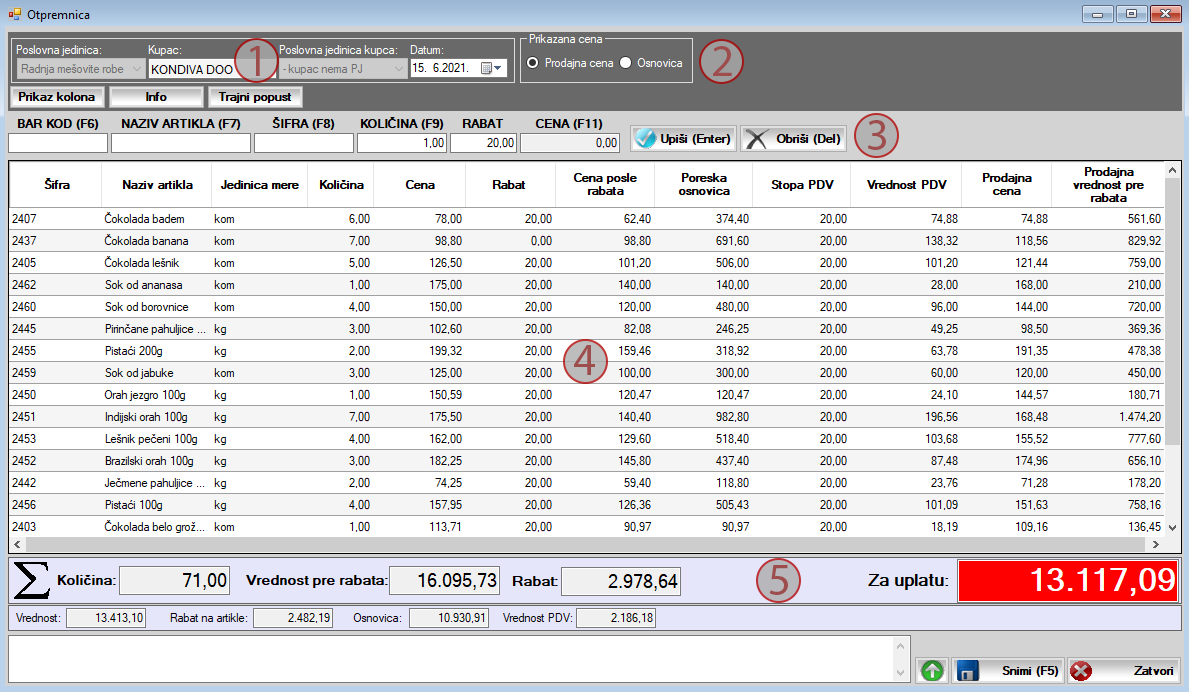Screen dimensions: 1189x692
Task: Open the calendar picker in Datum field
Action: tap(487, 68)
